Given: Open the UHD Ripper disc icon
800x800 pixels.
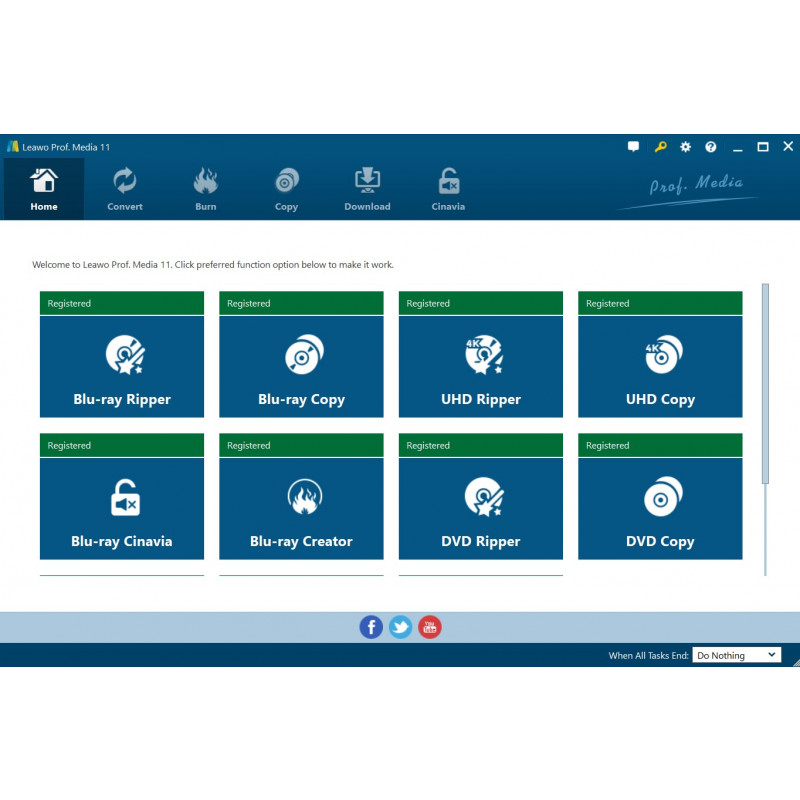Looking at the screenshot, I should coord(484,355).
